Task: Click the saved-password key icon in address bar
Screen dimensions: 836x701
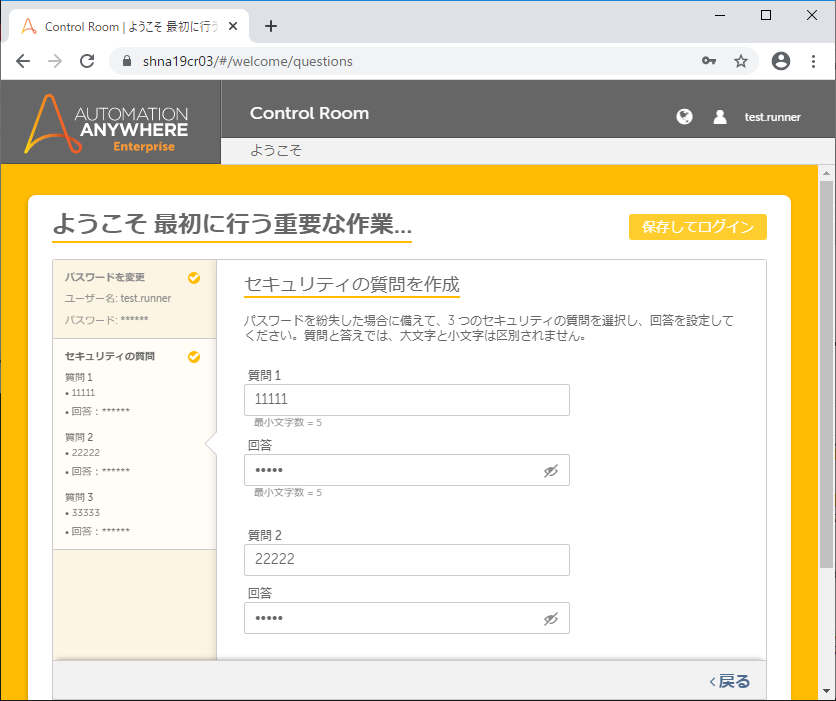Action: (x=709, y=61)
